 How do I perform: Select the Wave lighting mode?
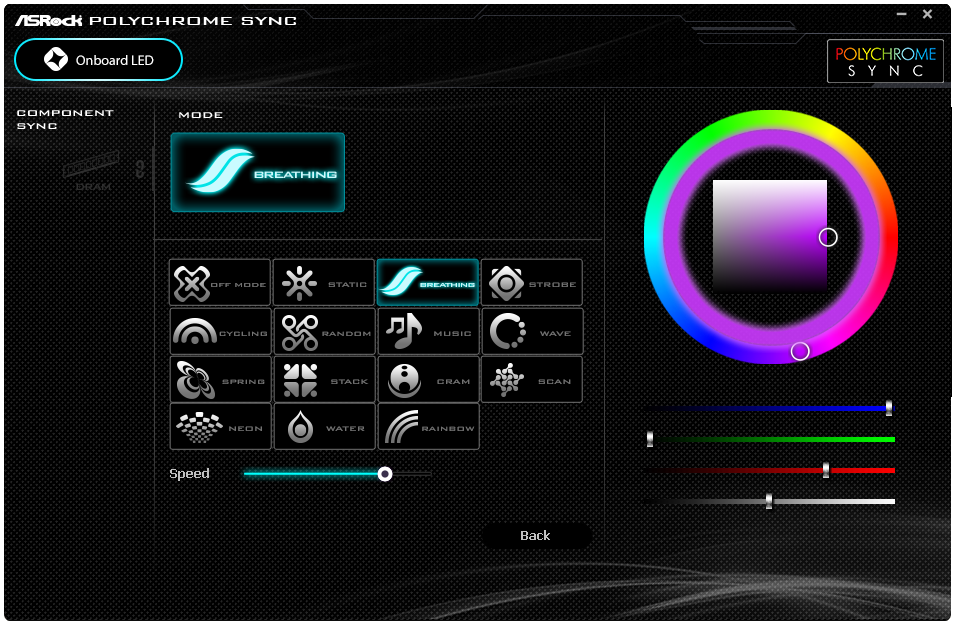click(532, 332)
